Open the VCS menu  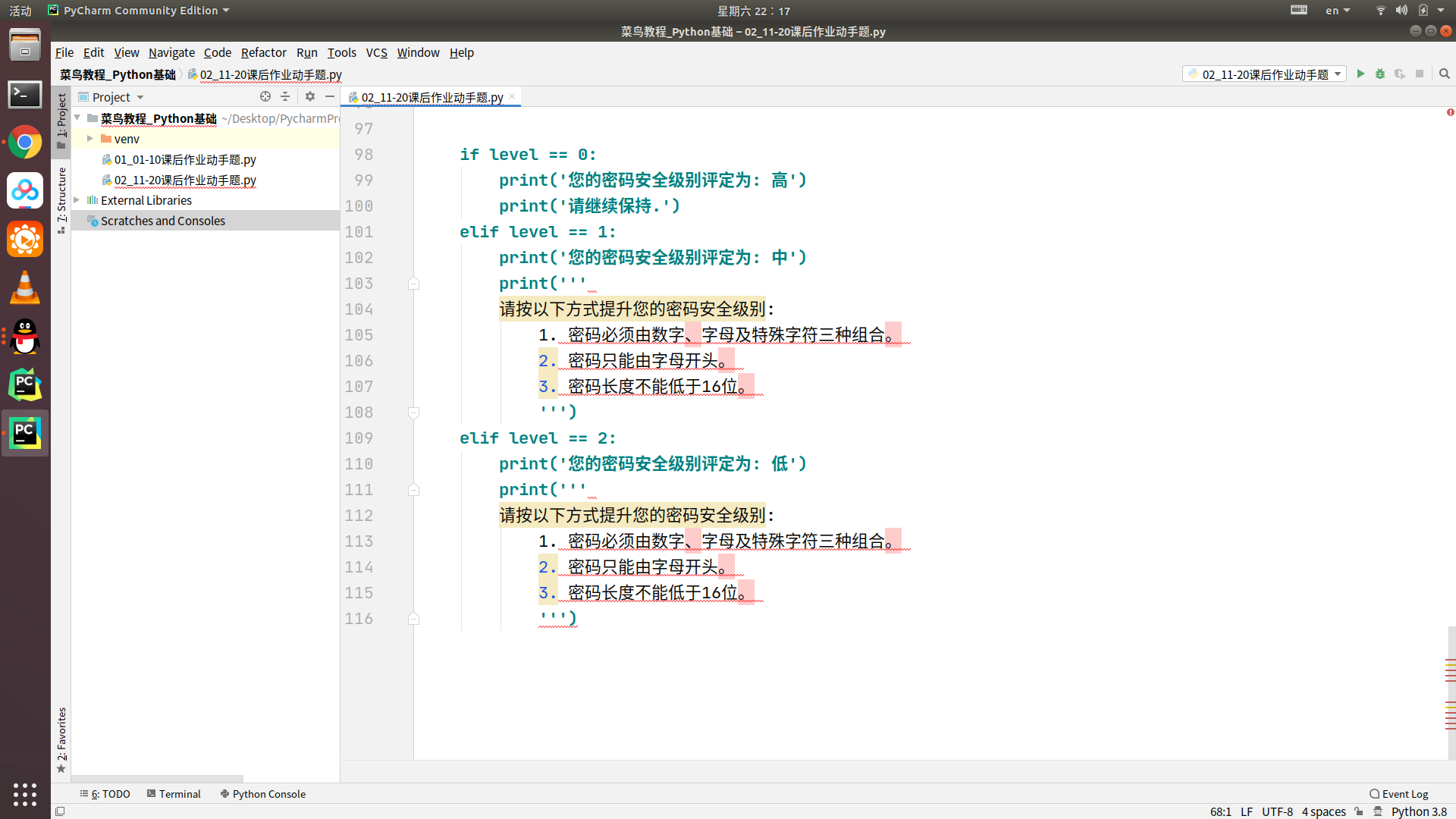tap(377, 52)
